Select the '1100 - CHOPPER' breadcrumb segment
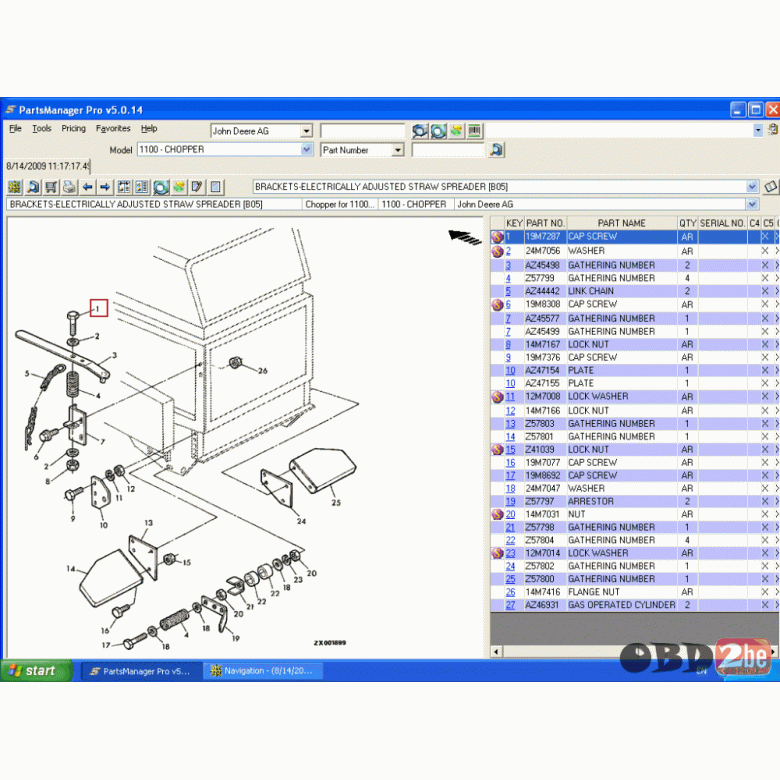Screen dimensions: 780x780 click(x=414, y=204)
